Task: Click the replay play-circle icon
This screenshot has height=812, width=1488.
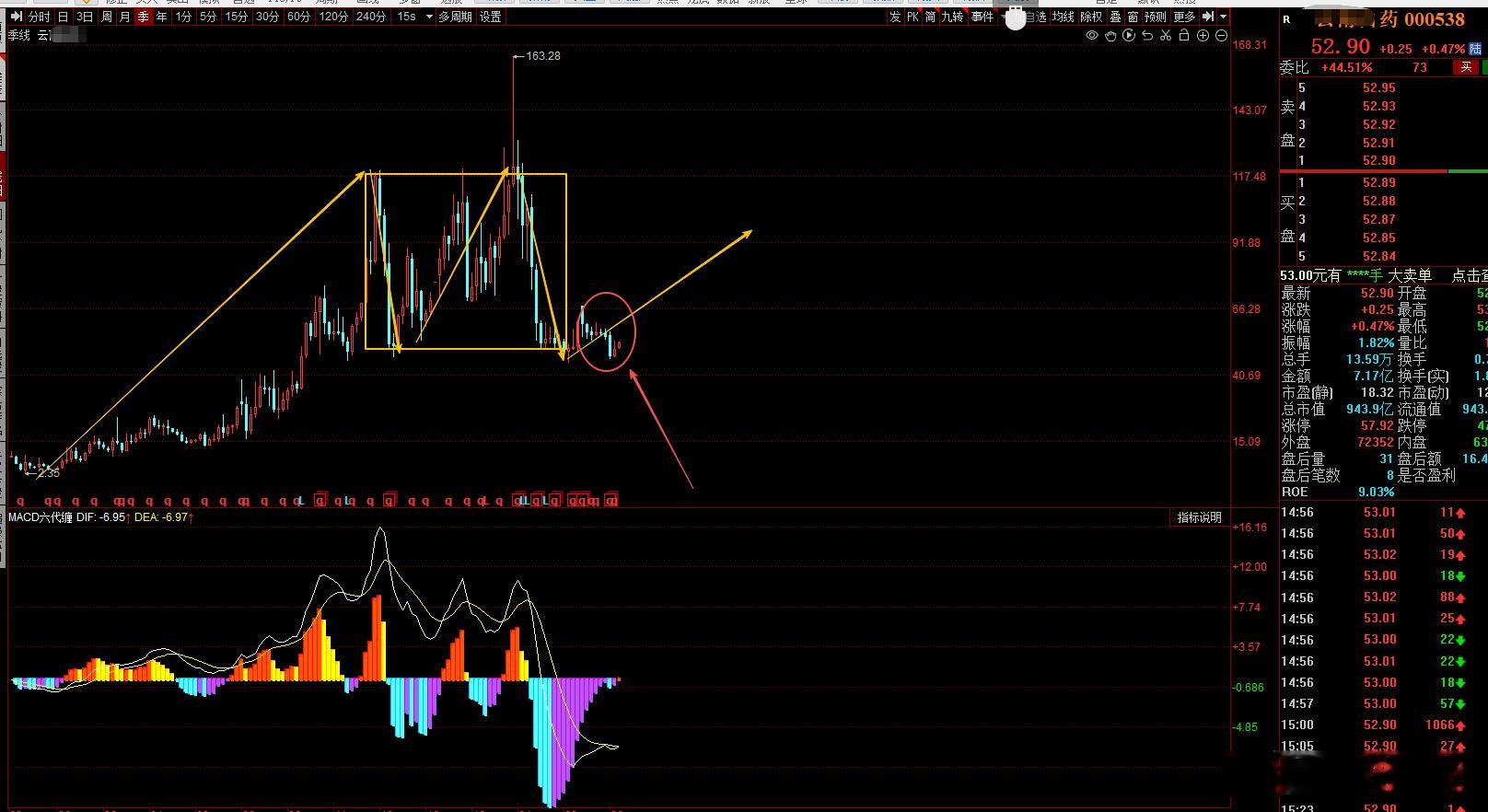Action: coord(1129,35)
